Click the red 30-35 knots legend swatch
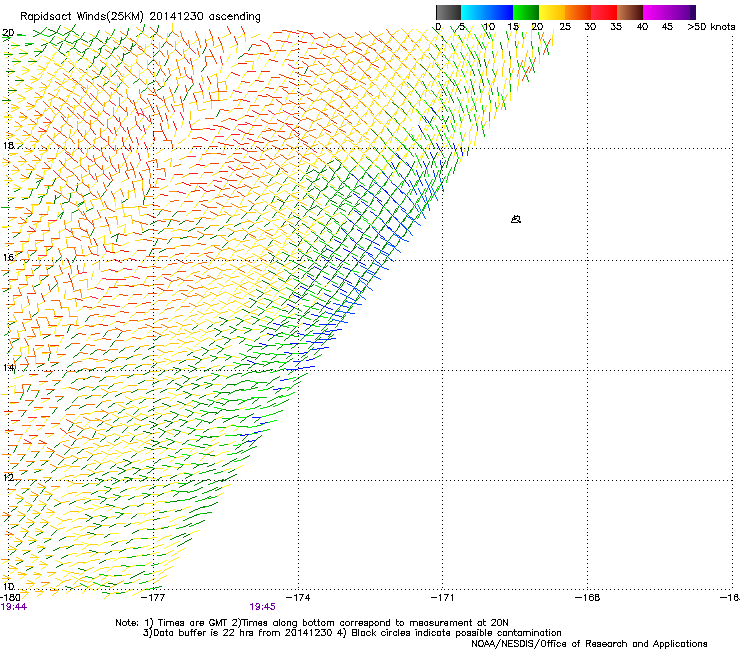This screenshot has width=740, height=650. (x=604, y=12)
